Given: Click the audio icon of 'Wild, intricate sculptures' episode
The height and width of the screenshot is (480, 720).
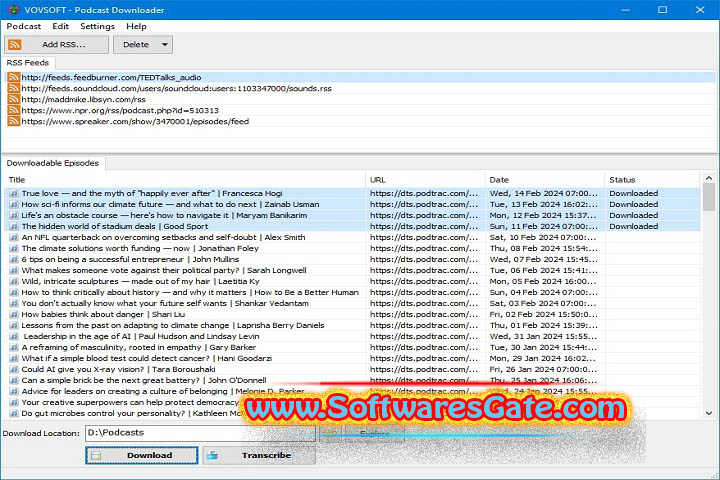Looking at the screenshot, I should click(x=14, y=282).
